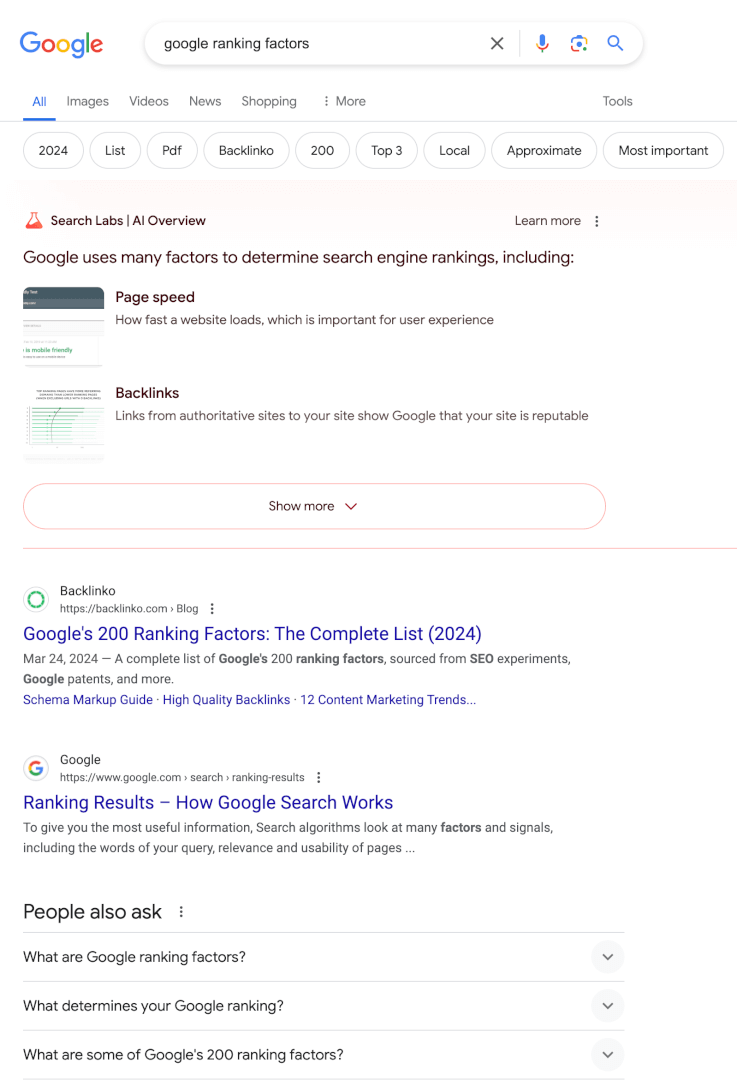Clear the search box with the X icon
Screen dimensions: 737x1080
(497, 43)
